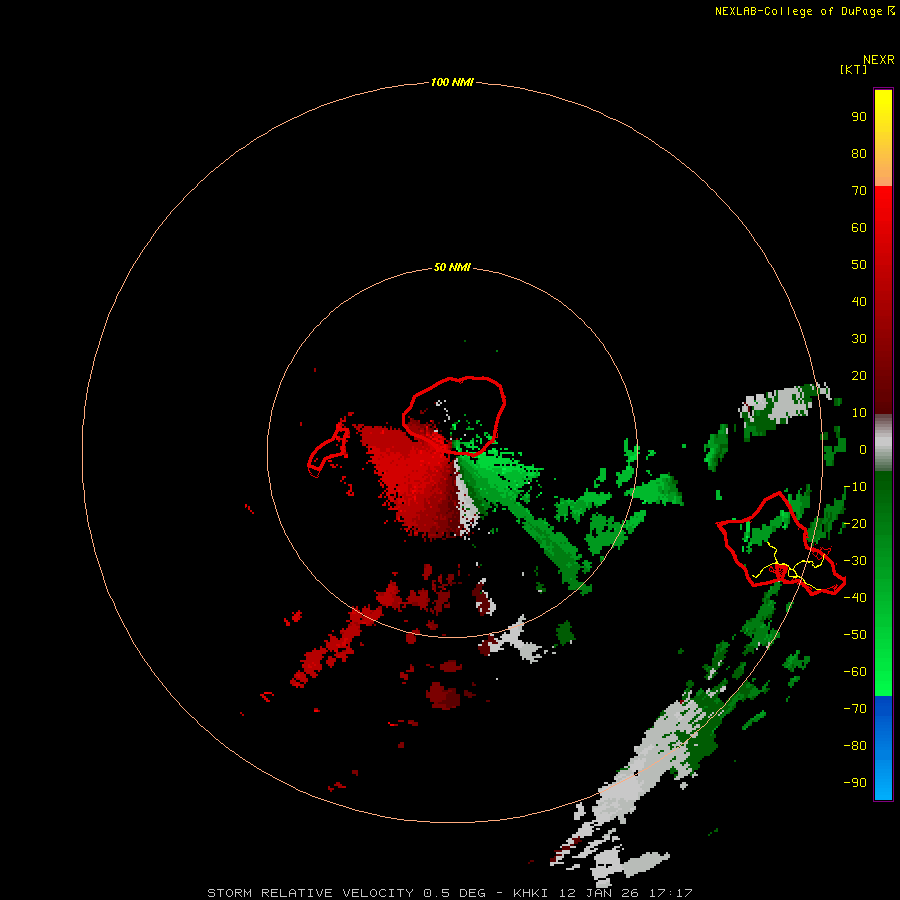Screen dimensions: 900x900
Task: Click the gray zero-velocity segment of the color bar
Action: [883, 443]
